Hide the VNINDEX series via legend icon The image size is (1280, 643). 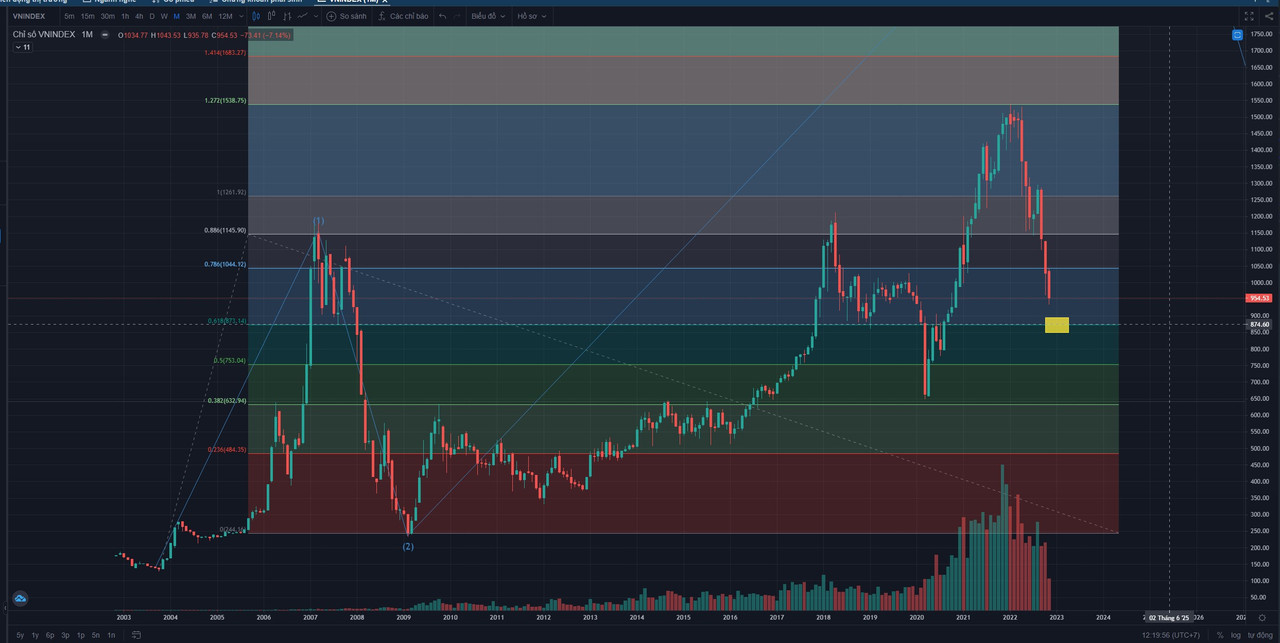104,35
